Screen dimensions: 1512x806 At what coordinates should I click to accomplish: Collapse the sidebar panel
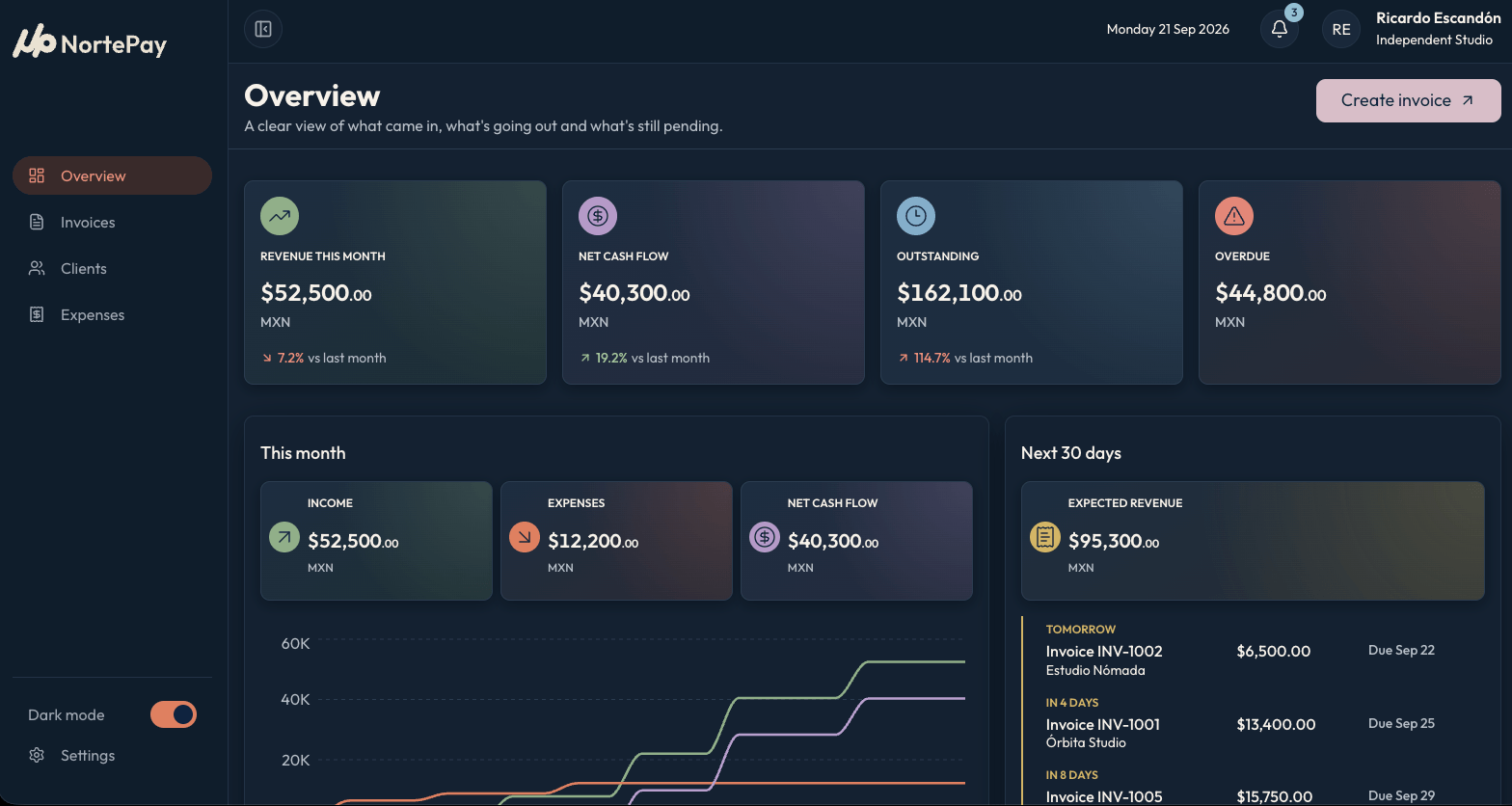(263, 29)
